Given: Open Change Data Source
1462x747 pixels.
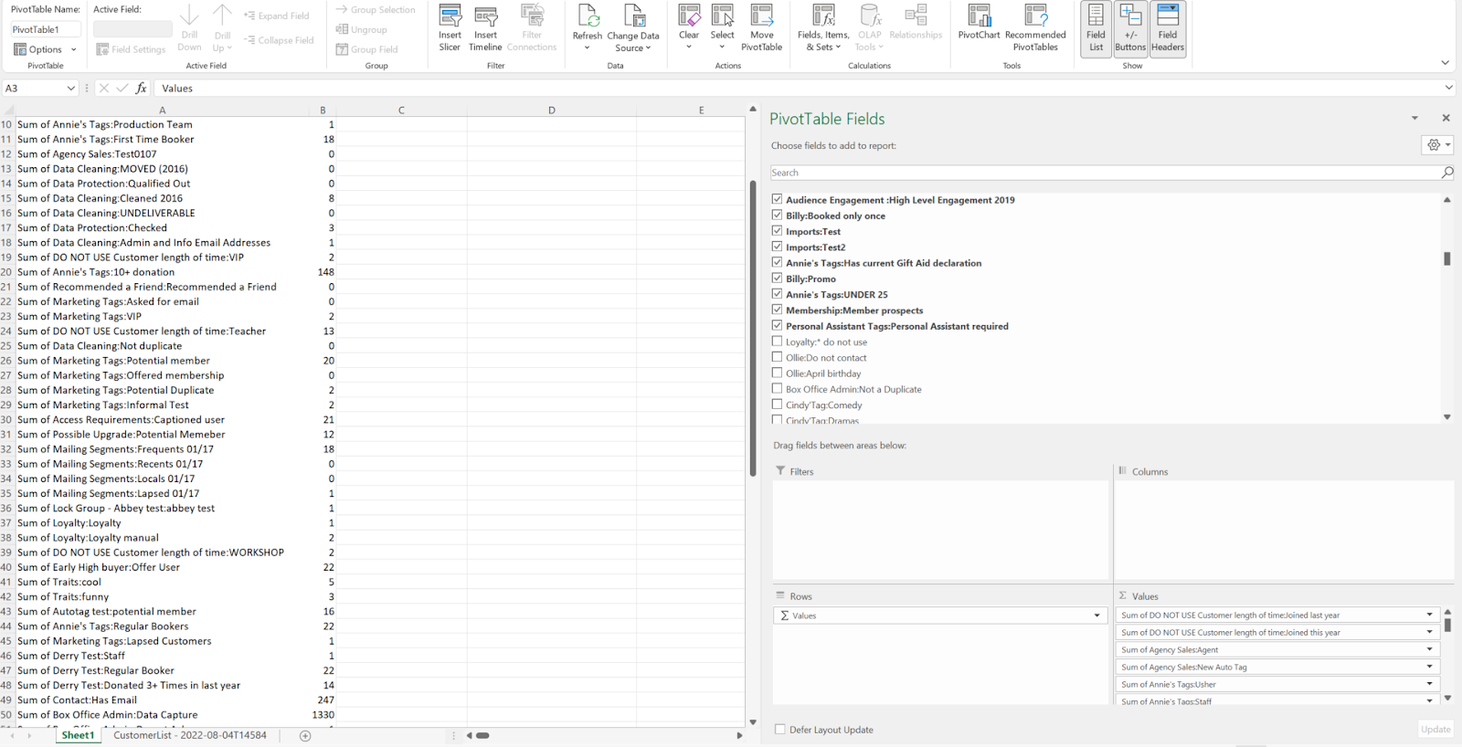Looking at the screenshot, I should click(633, 28).
